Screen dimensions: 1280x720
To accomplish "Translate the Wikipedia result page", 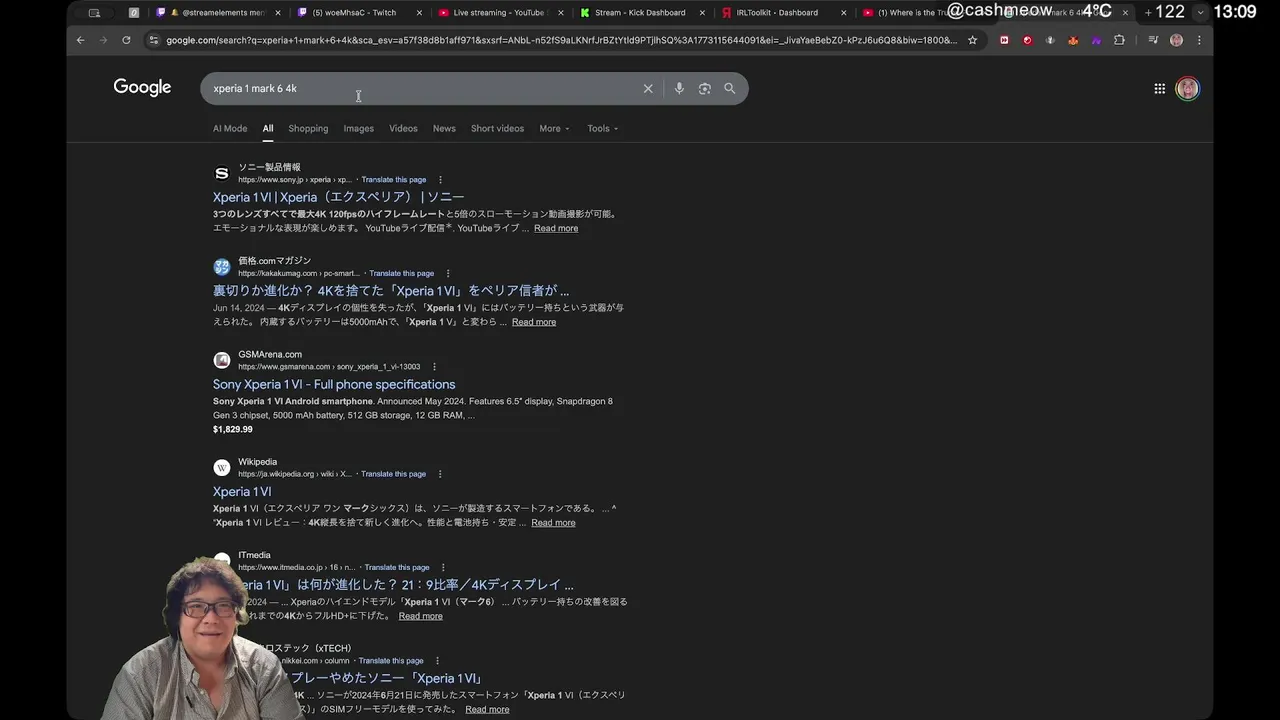I will coord(393,474).
